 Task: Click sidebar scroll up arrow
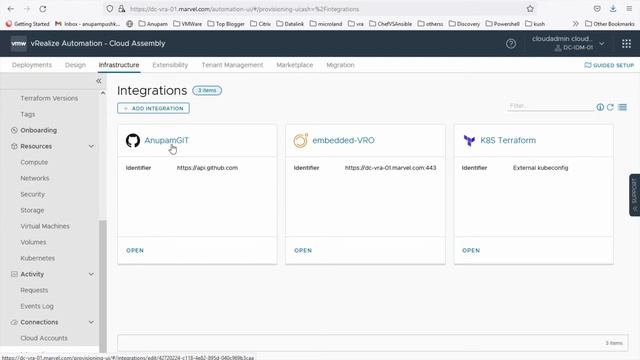click(103, 93)
